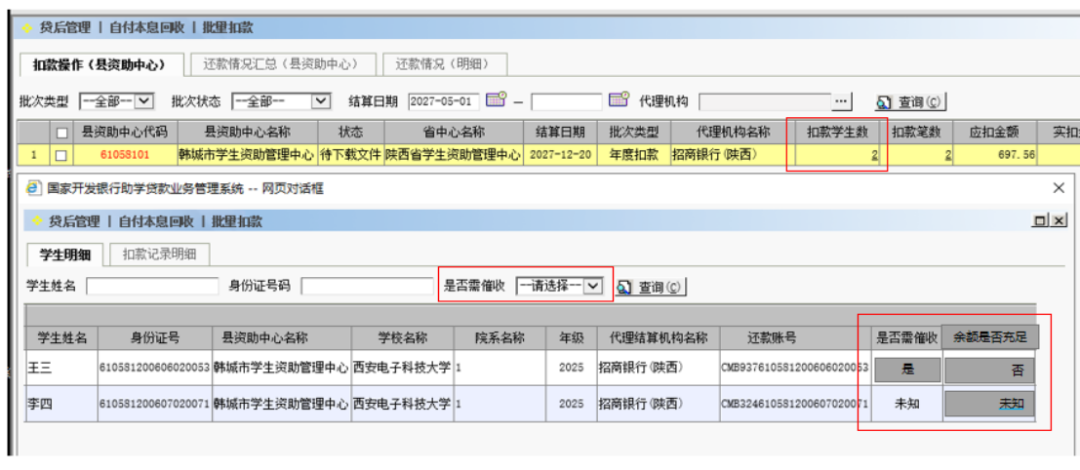Open the start date calendar picker

[x=496, y=101]
